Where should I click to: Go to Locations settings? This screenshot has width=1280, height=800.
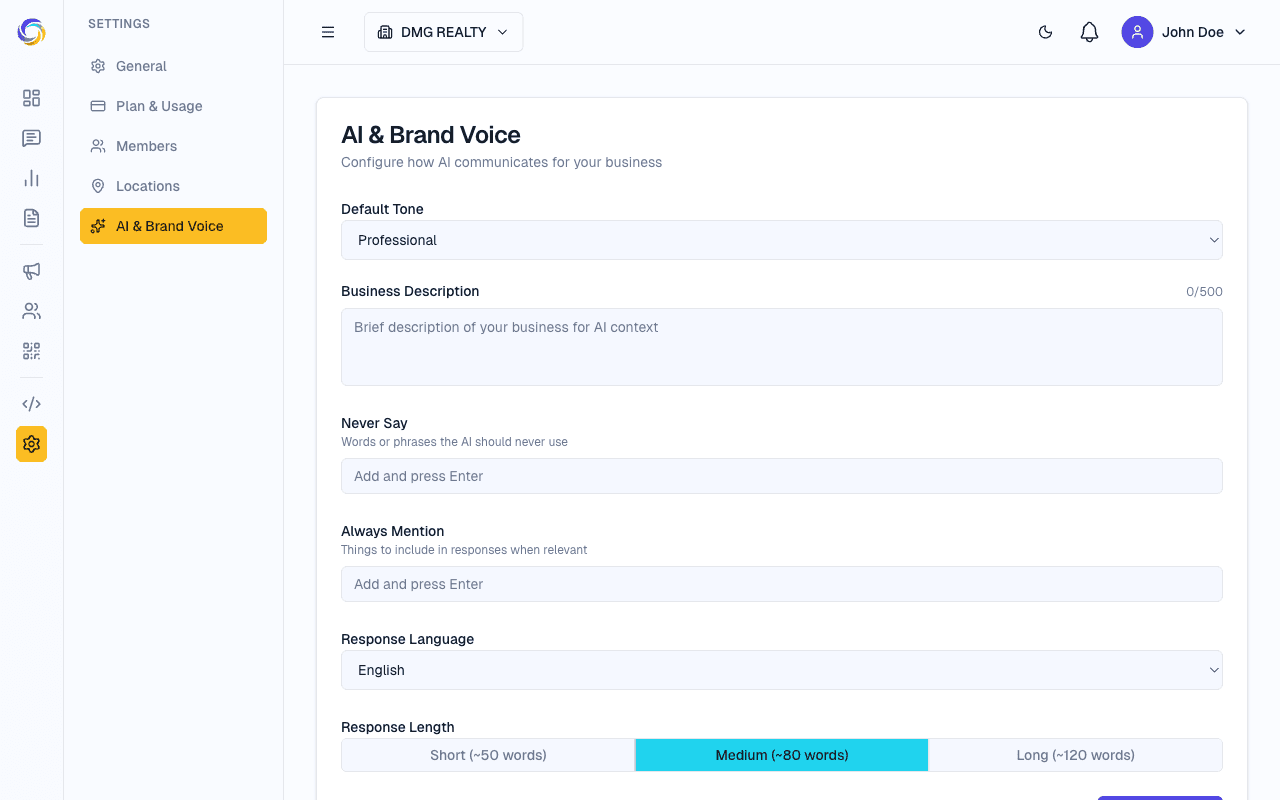pyautogui.click(x=173, y=186)
